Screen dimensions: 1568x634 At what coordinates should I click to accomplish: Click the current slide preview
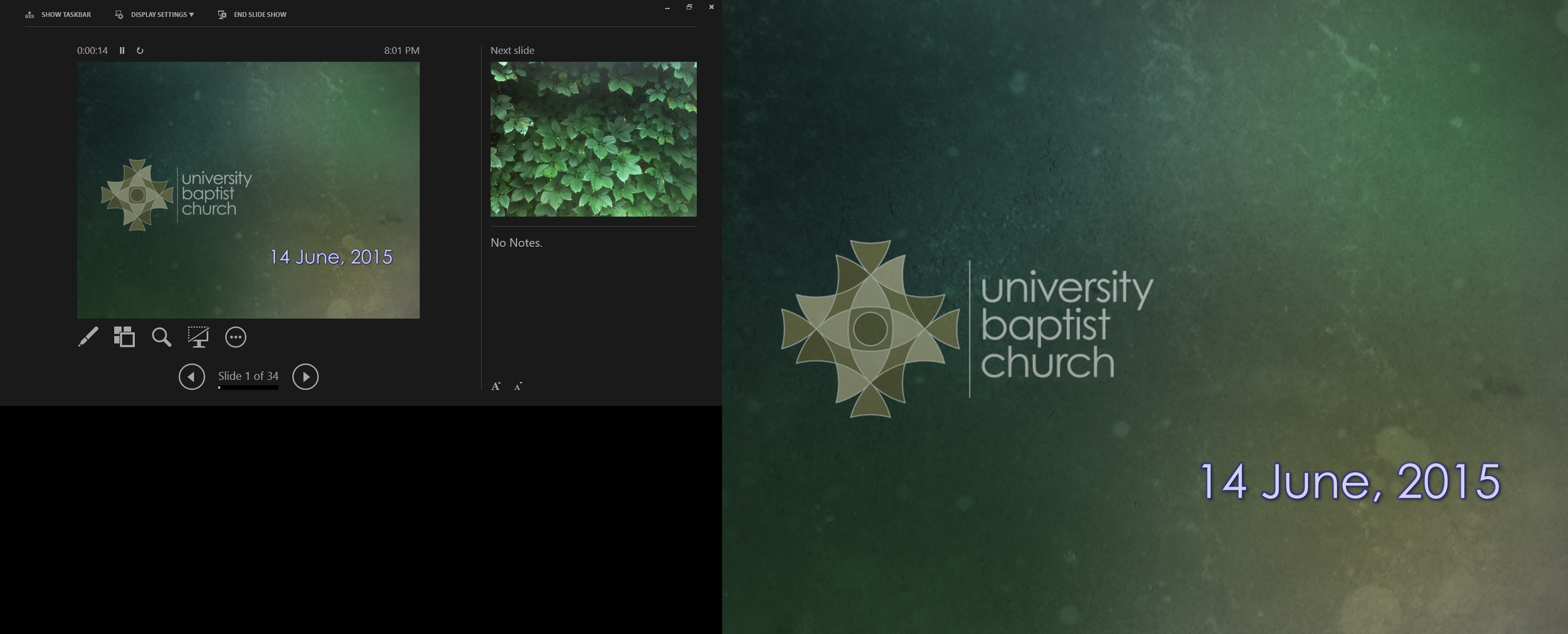(x=248, y=190)
